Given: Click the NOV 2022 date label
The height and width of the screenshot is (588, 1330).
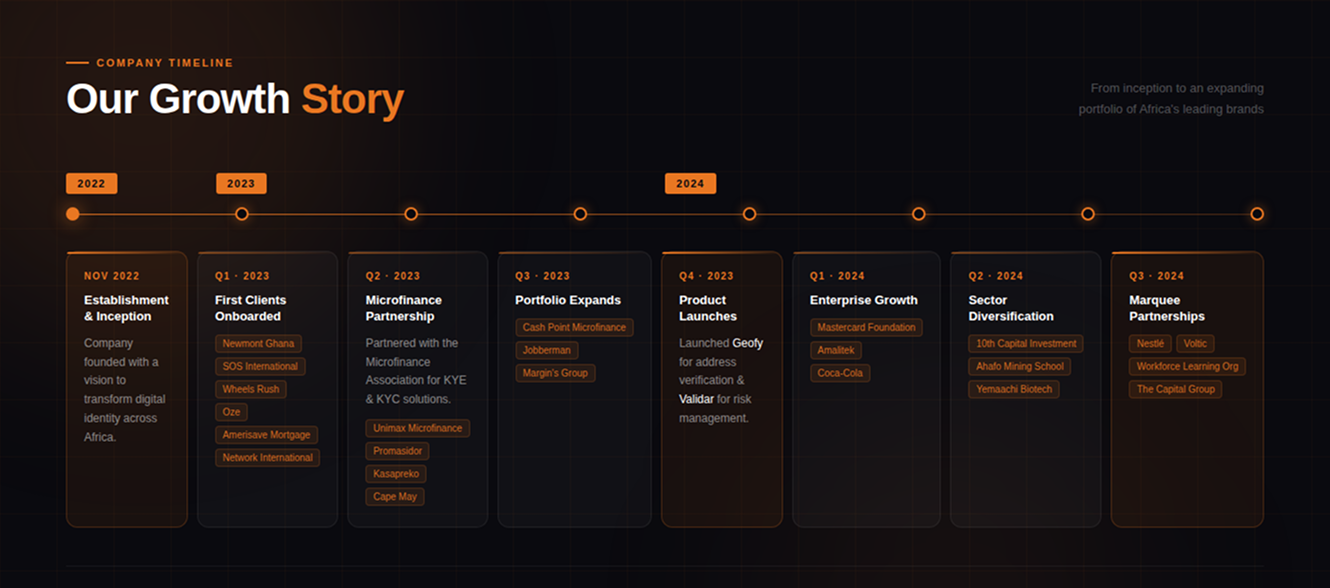Looking at the screenshot, I should (x=112, y=276).
